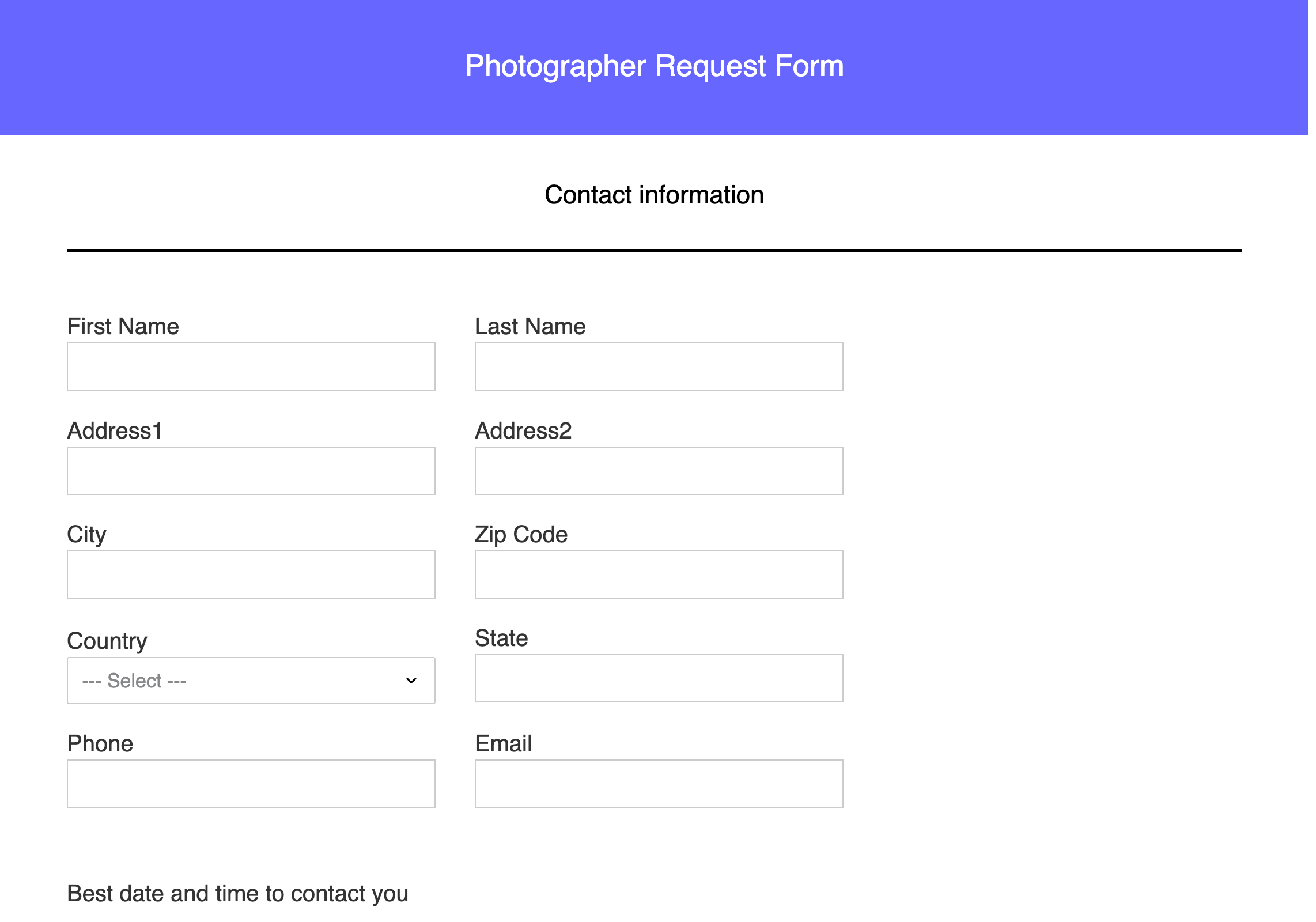1316x922 pixels.
Task: Select the City input box
Action: (251, 574)
